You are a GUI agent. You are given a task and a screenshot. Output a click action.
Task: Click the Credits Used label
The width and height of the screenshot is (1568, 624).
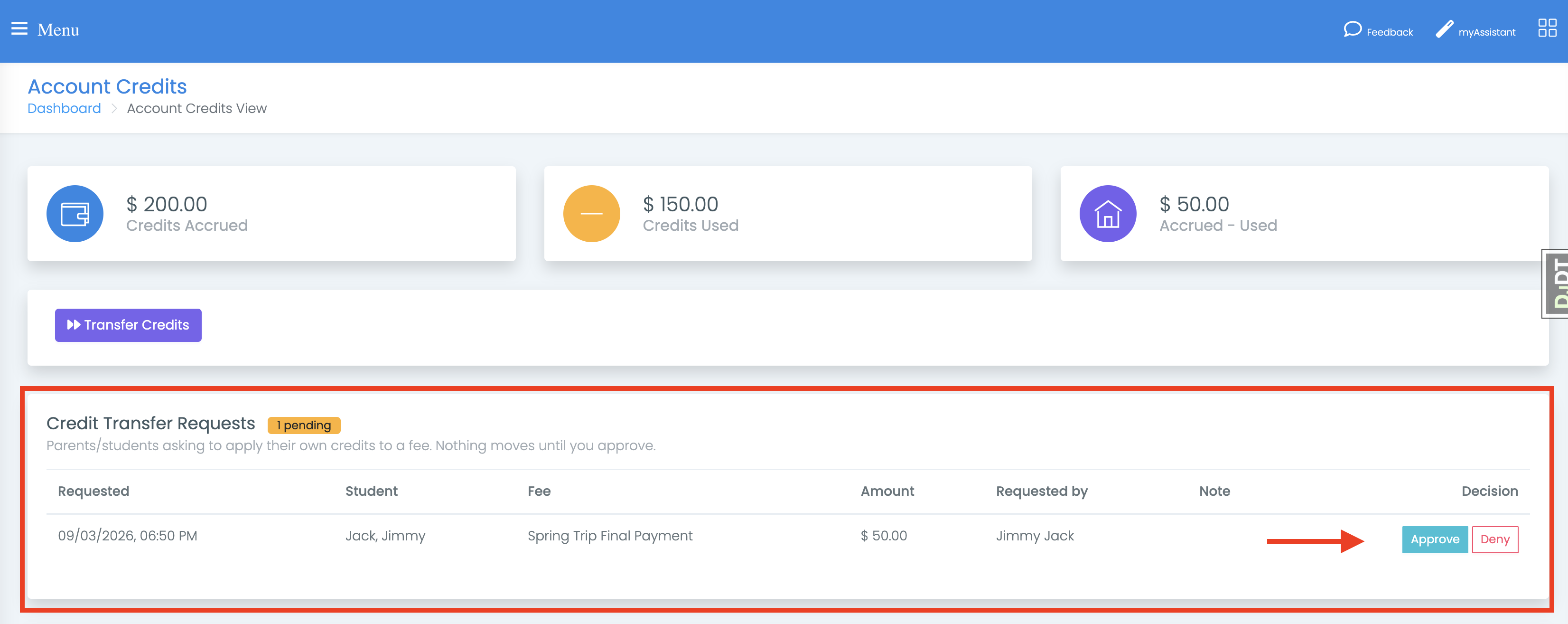690,226
